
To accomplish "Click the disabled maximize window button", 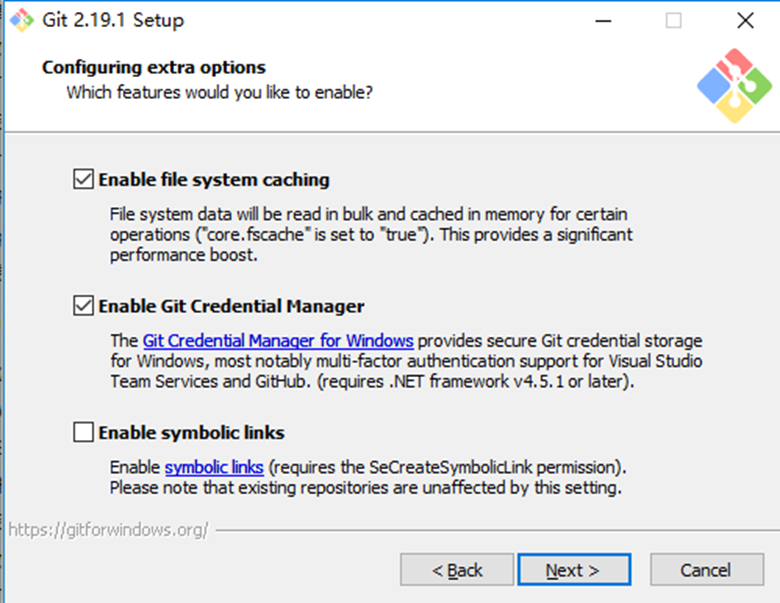I will point(673,20).
